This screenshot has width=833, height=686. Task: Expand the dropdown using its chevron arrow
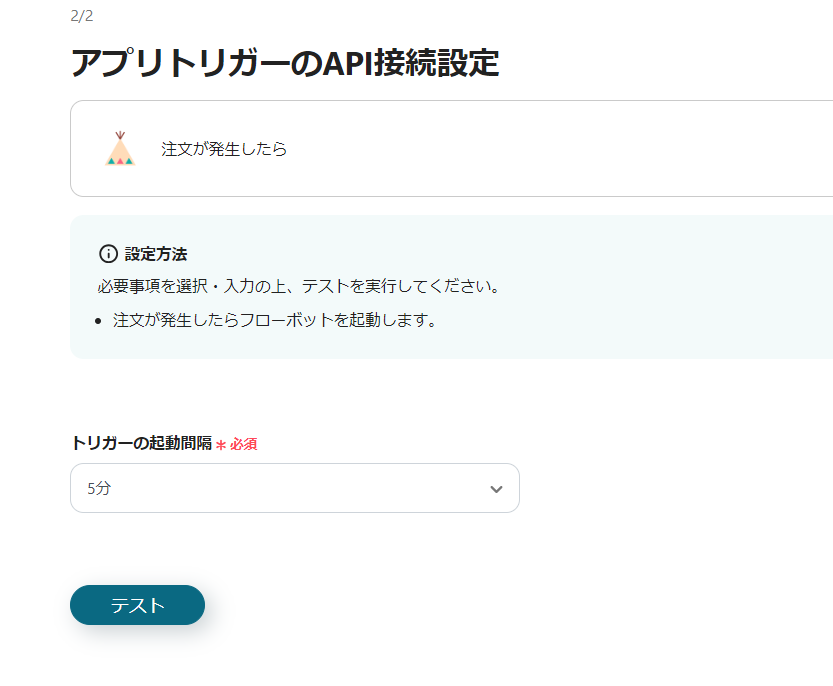(496, 489)
